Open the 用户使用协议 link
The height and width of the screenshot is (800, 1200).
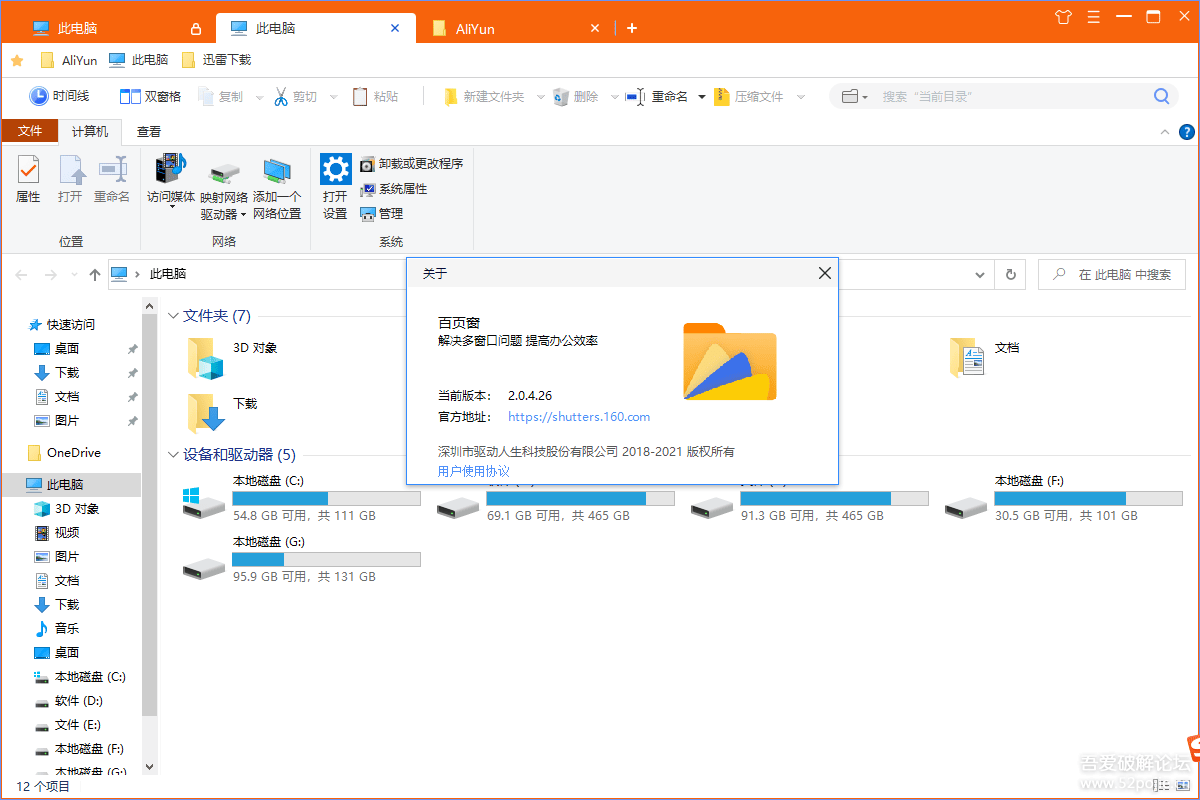tap(474, 471)
